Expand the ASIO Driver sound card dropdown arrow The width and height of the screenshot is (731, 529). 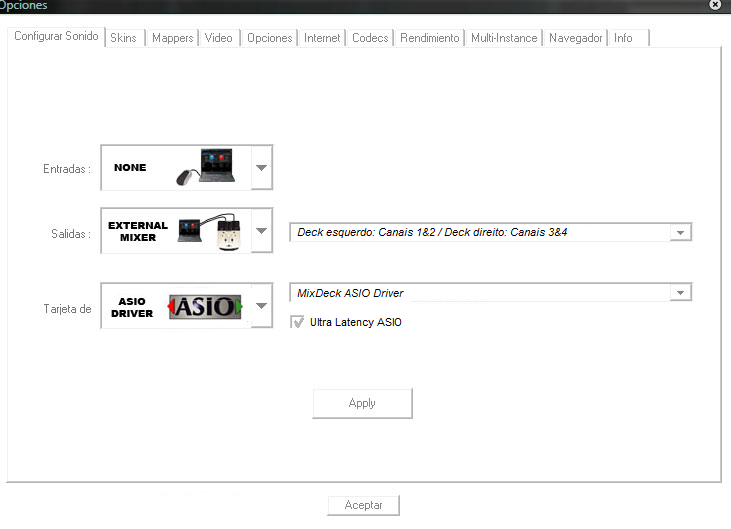tap(260, 306)
